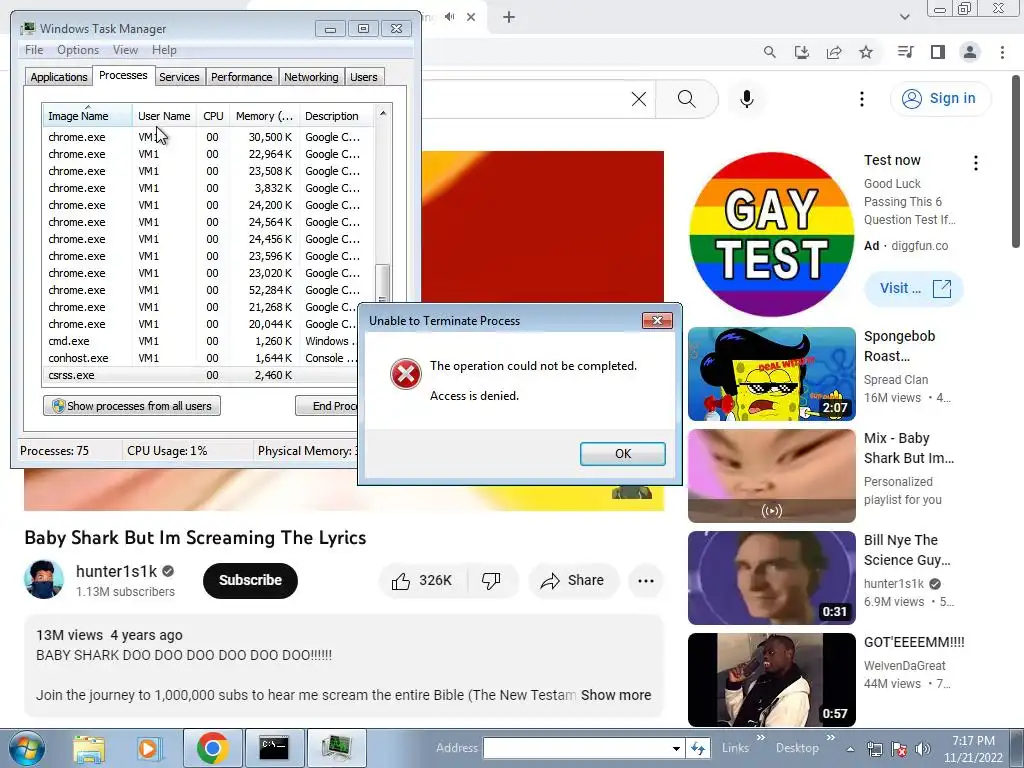The image size is (1024, 768).
Task: Switch to the Services tab
Action: pyautogui.click(x=179, y=77)
